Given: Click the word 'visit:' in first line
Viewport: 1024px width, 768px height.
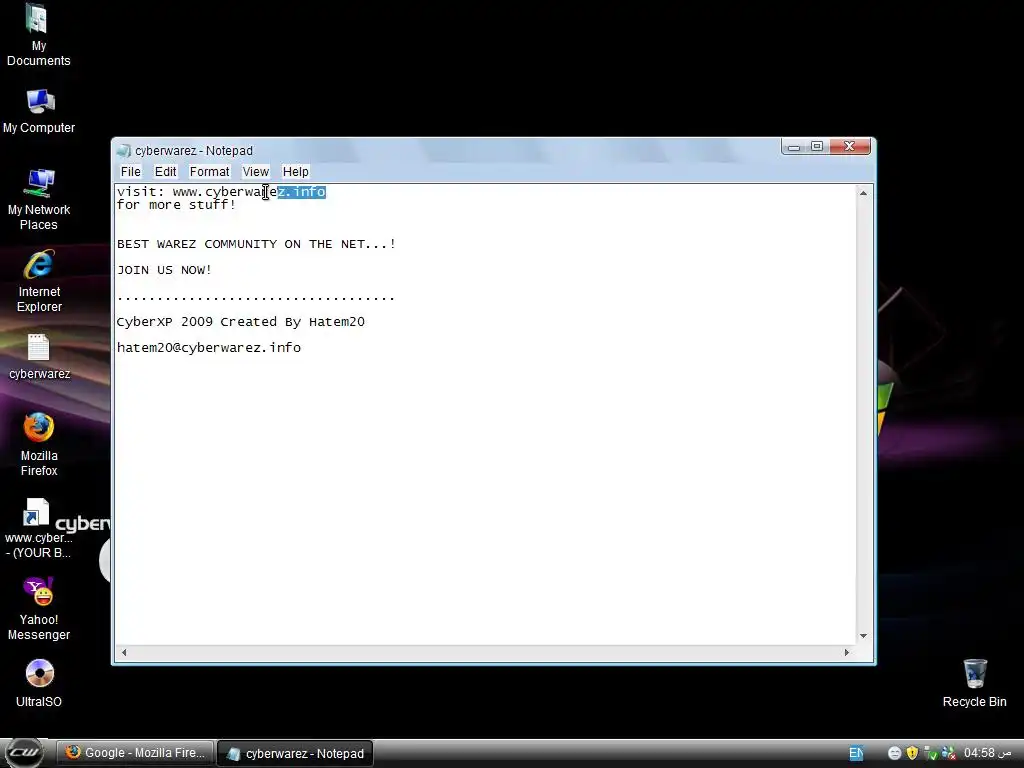Looking at the screenshot, I should coord(140,192).
